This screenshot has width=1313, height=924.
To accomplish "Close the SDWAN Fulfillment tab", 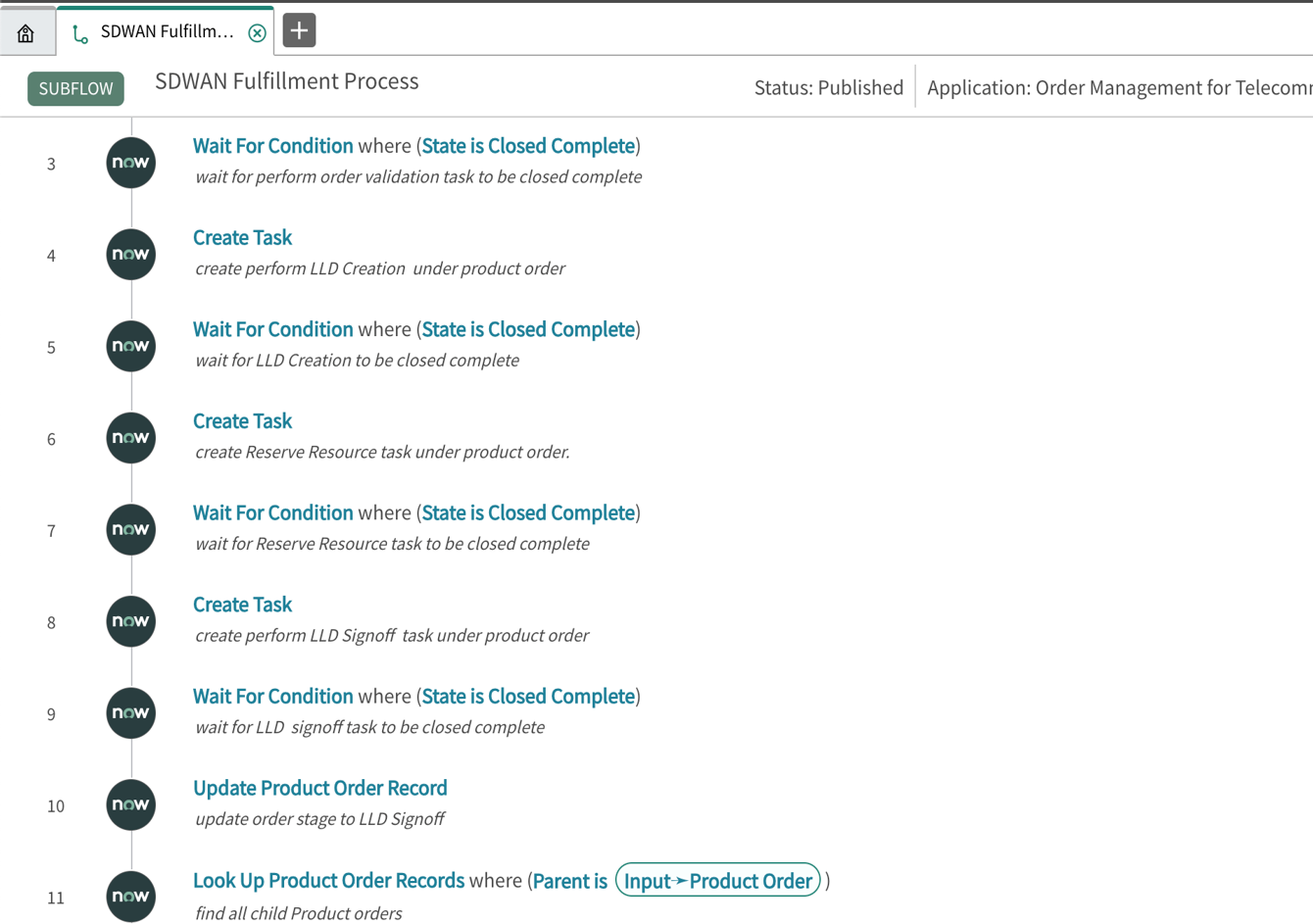I will pyautogui.click(x=257, y=31).
